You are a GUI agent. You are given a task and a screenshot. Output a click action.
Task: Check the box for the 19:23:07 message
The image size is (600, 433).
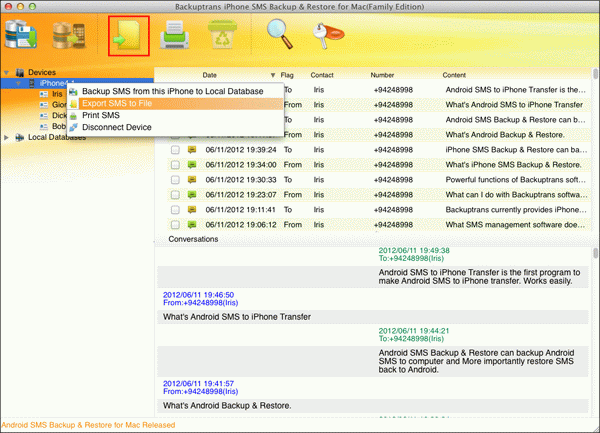point(175,195)
